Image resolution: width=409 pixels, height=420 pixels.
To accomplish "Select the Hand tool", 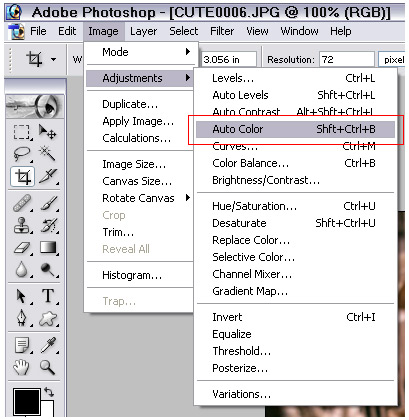I will point(22,367).
